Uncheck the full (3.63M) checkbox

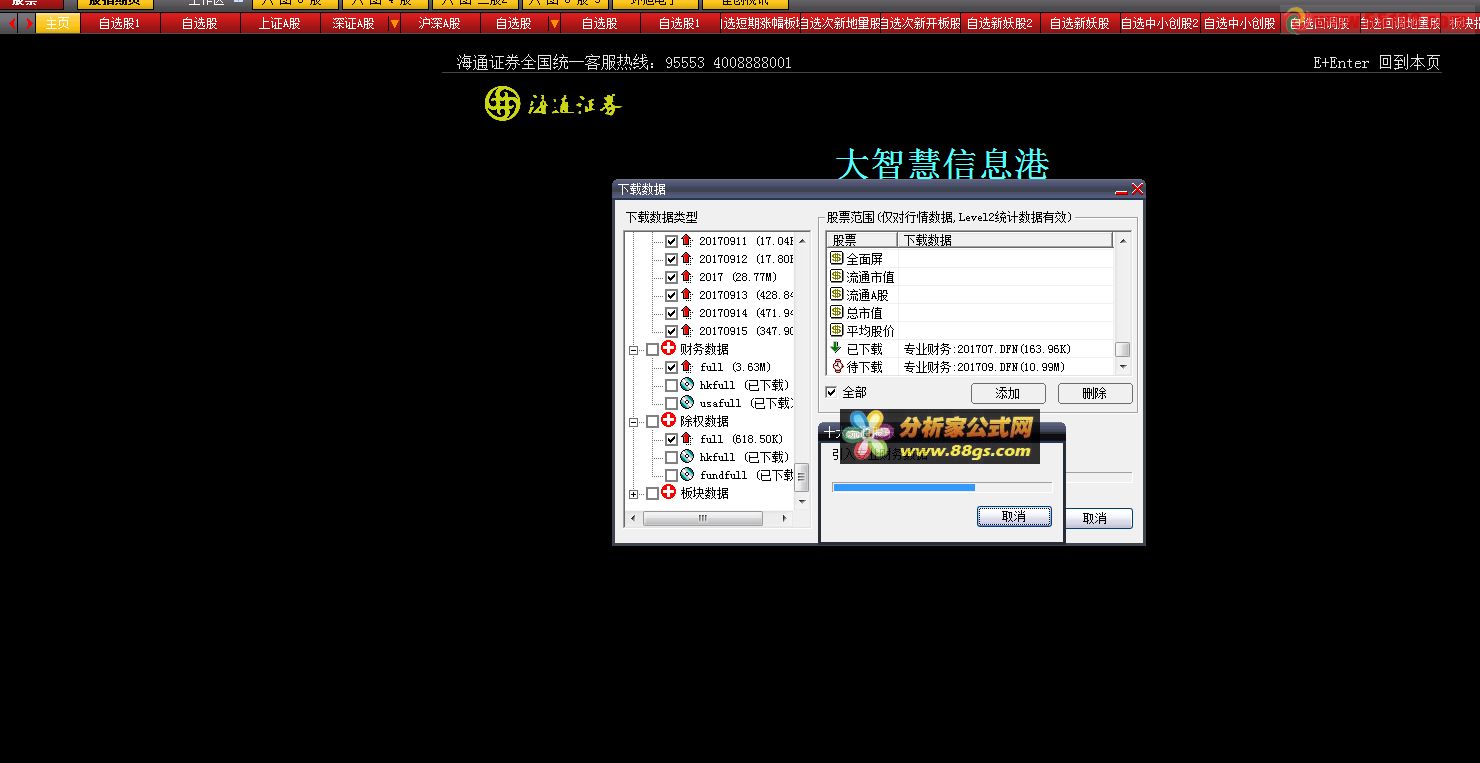pyautogui.click(x=671, y=367)
